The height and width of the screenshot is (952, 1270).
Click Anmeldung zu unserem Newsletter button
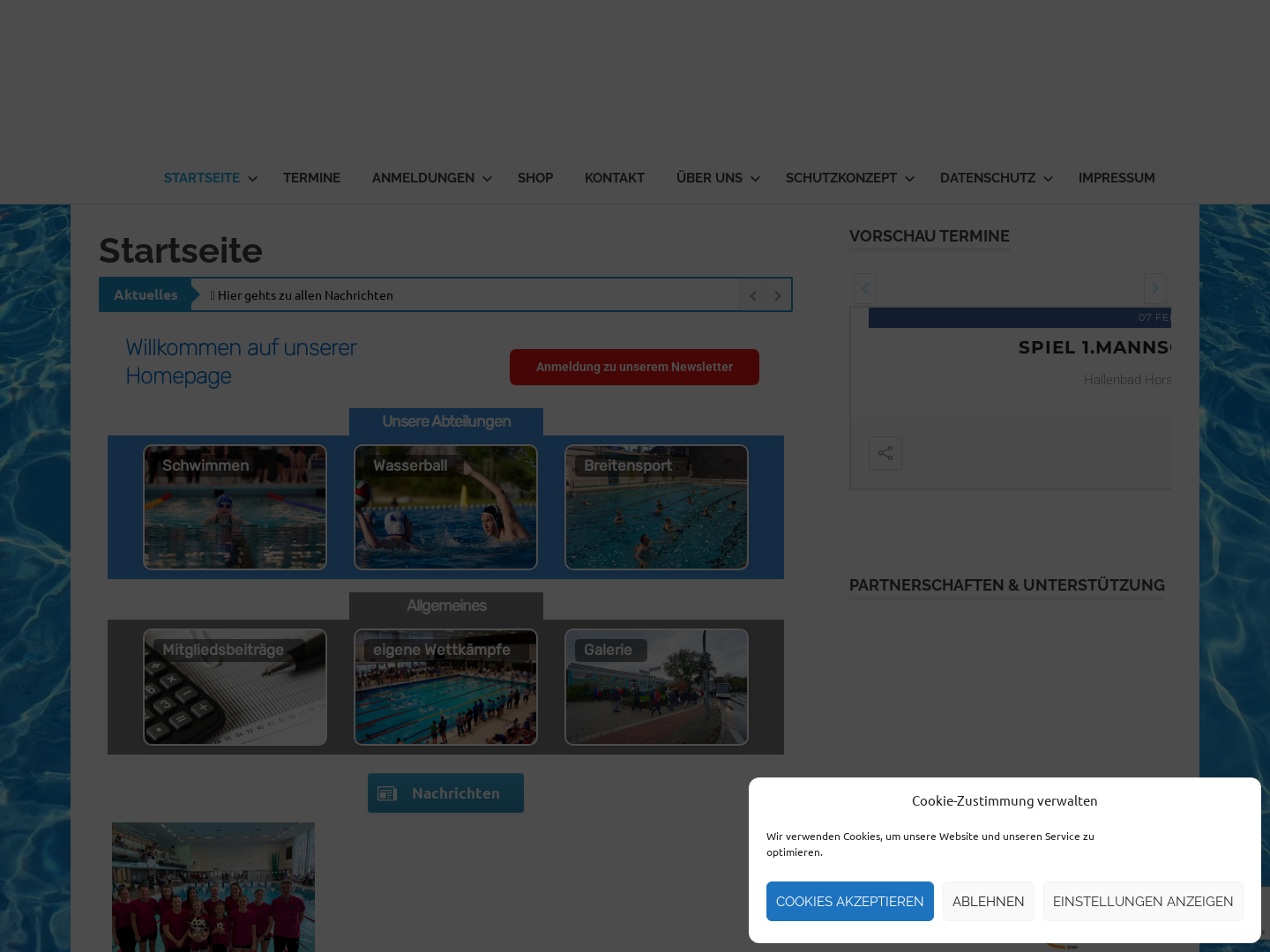click(x=634, y=367)
